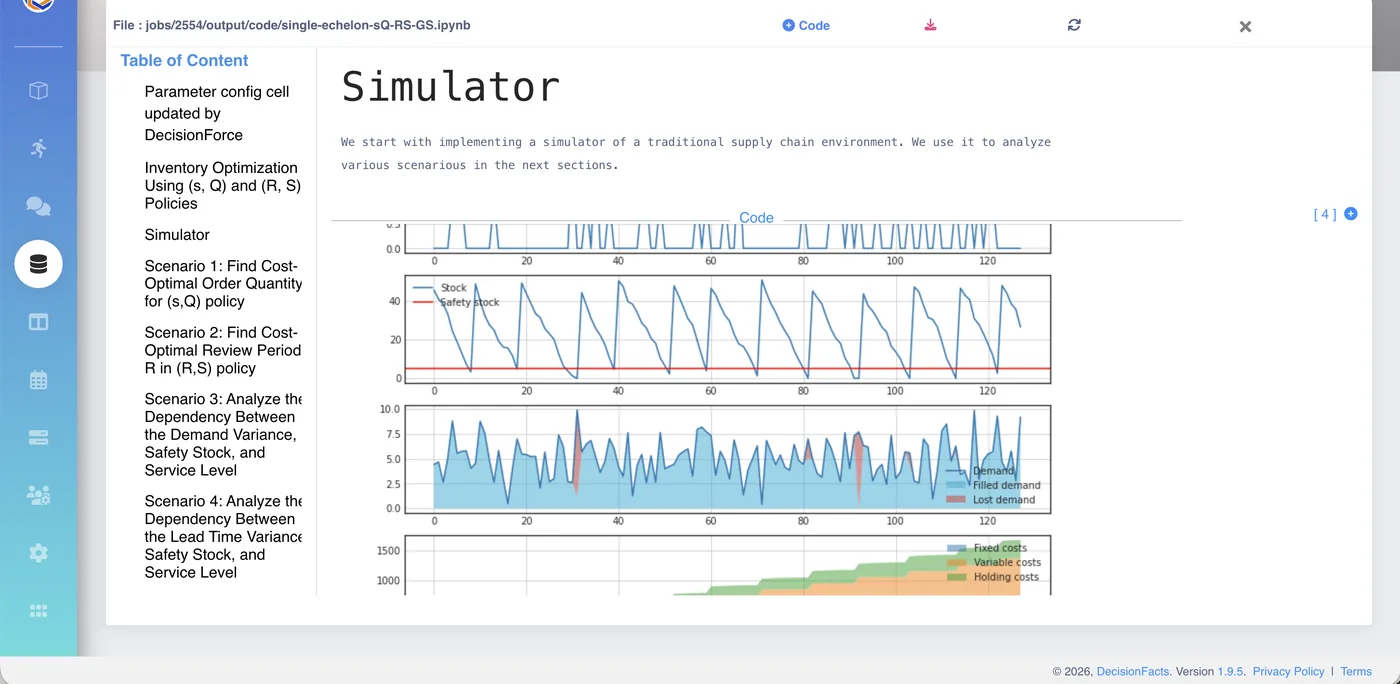Click the app logo at top of sidebar
Viewport: 1400px width, 684px height.
pos(38,5)
